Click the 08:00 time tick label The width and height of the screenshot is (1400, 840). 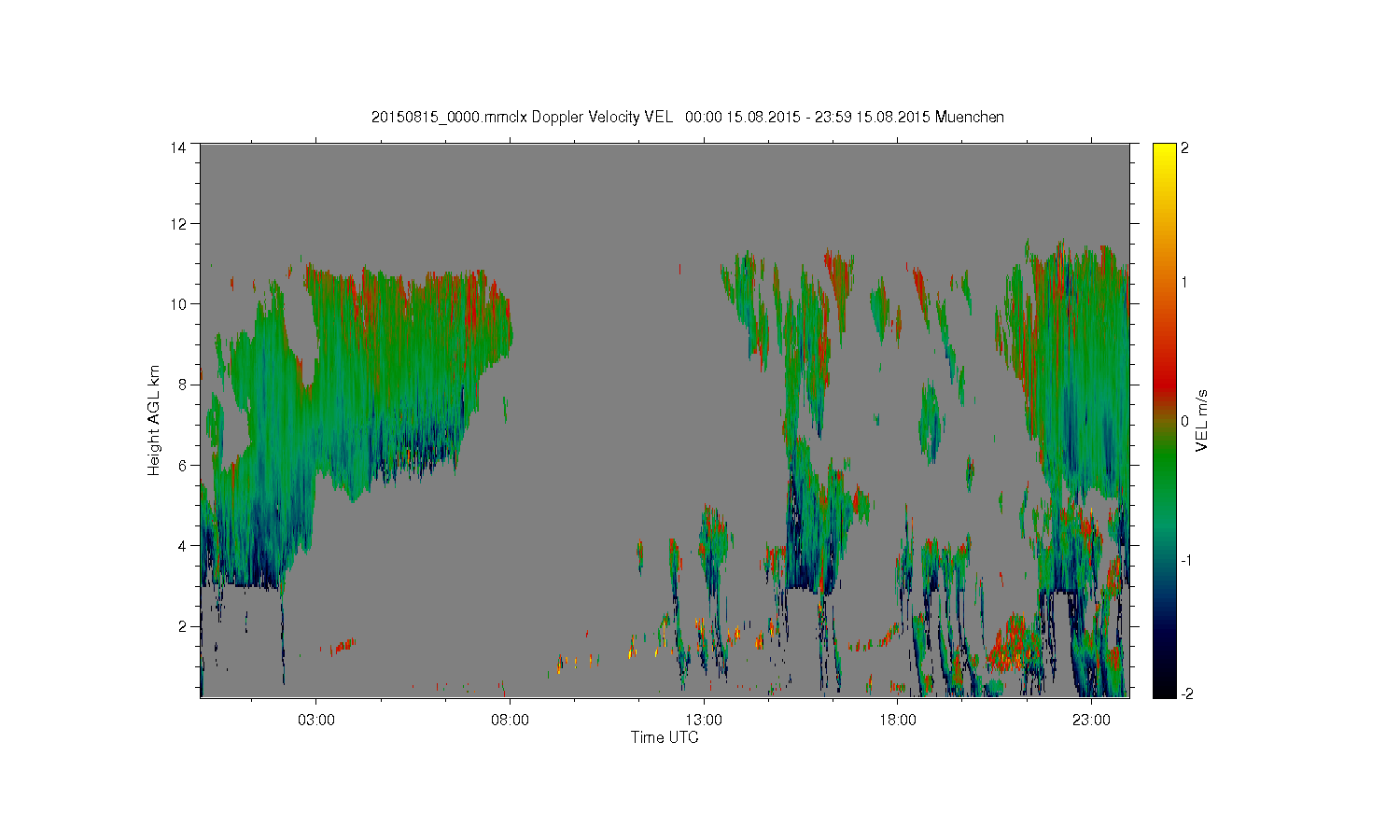tap(510, 720)
